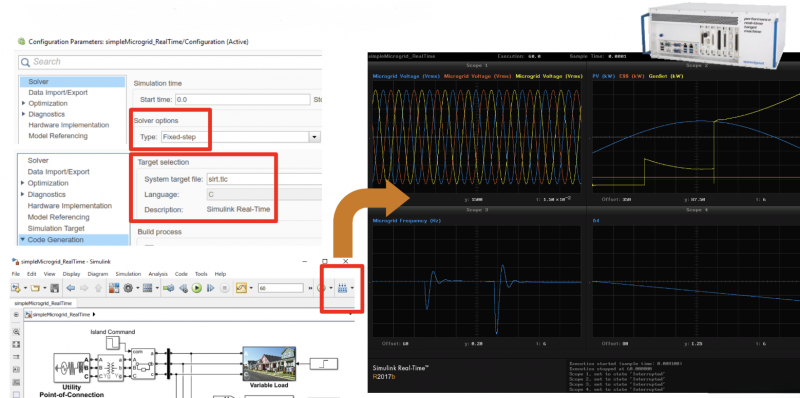Click the Build Model icon in toolbar

342,288
